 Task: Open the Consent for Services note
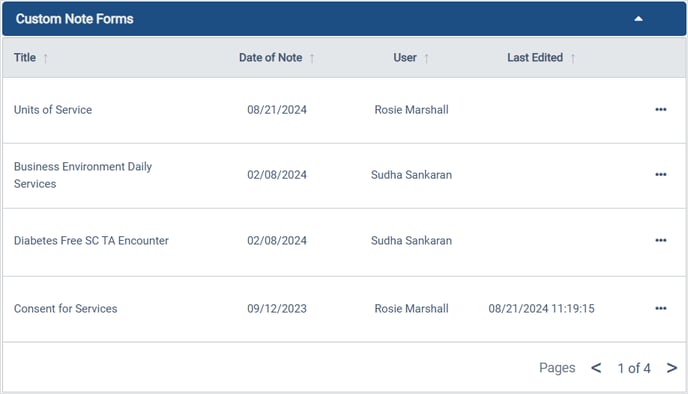point(66,308)
